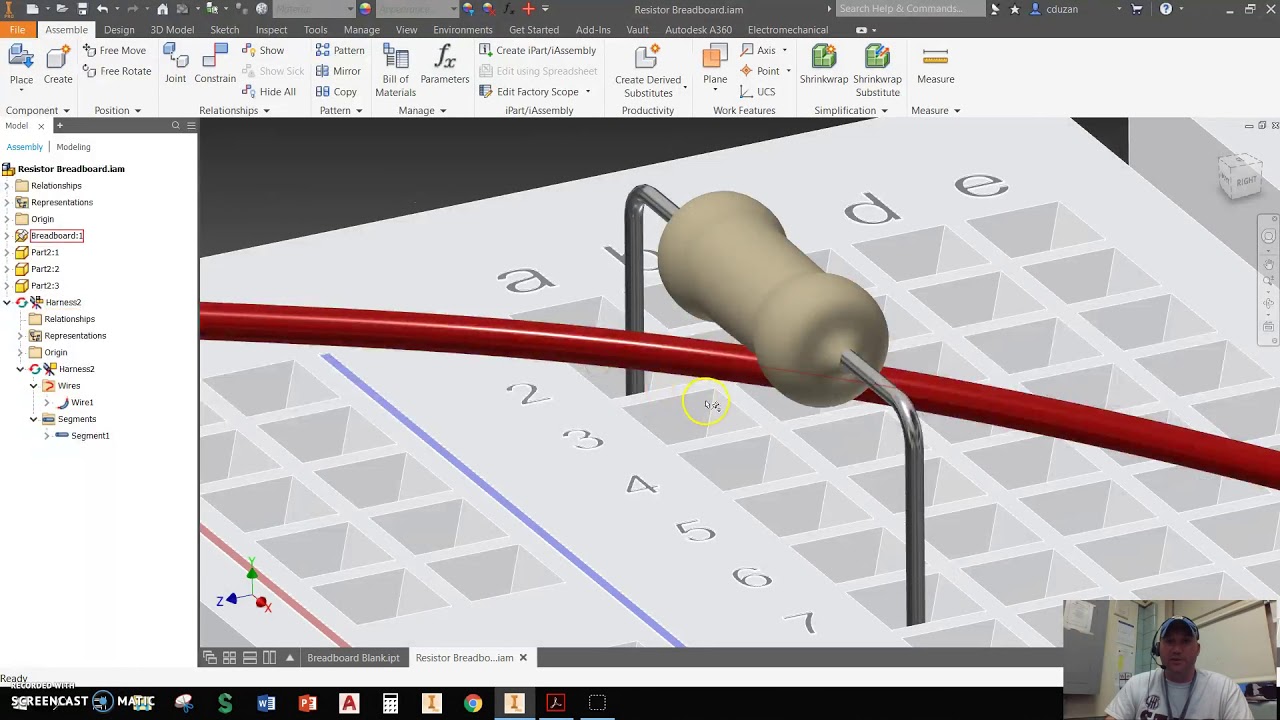The height and width of the screenshot is (720, 1280).
Task: Expand the Segment1 tree node
Action: tap(46, 436)
